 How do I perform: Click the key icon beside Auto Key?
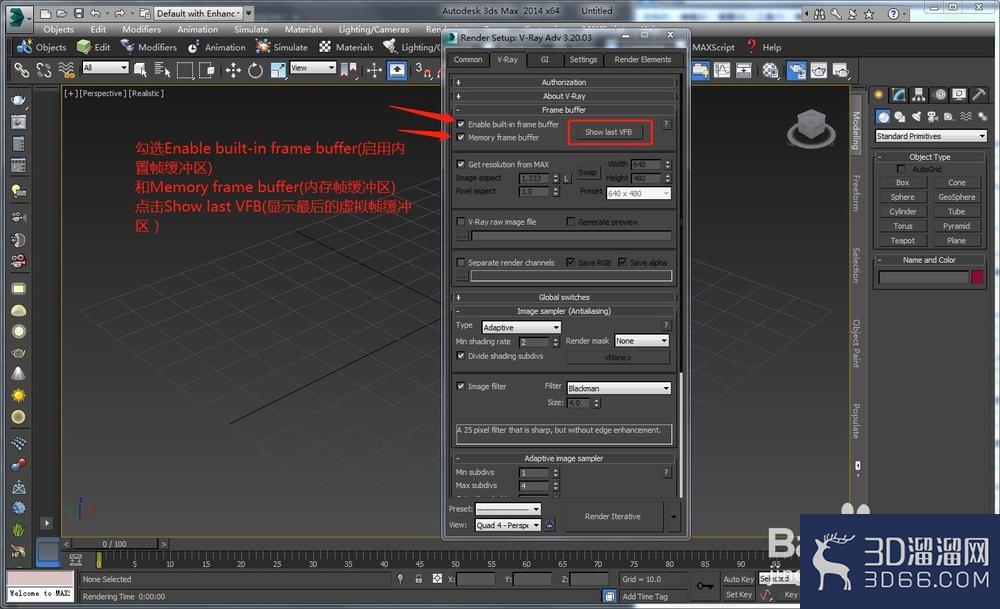[705, 585]
